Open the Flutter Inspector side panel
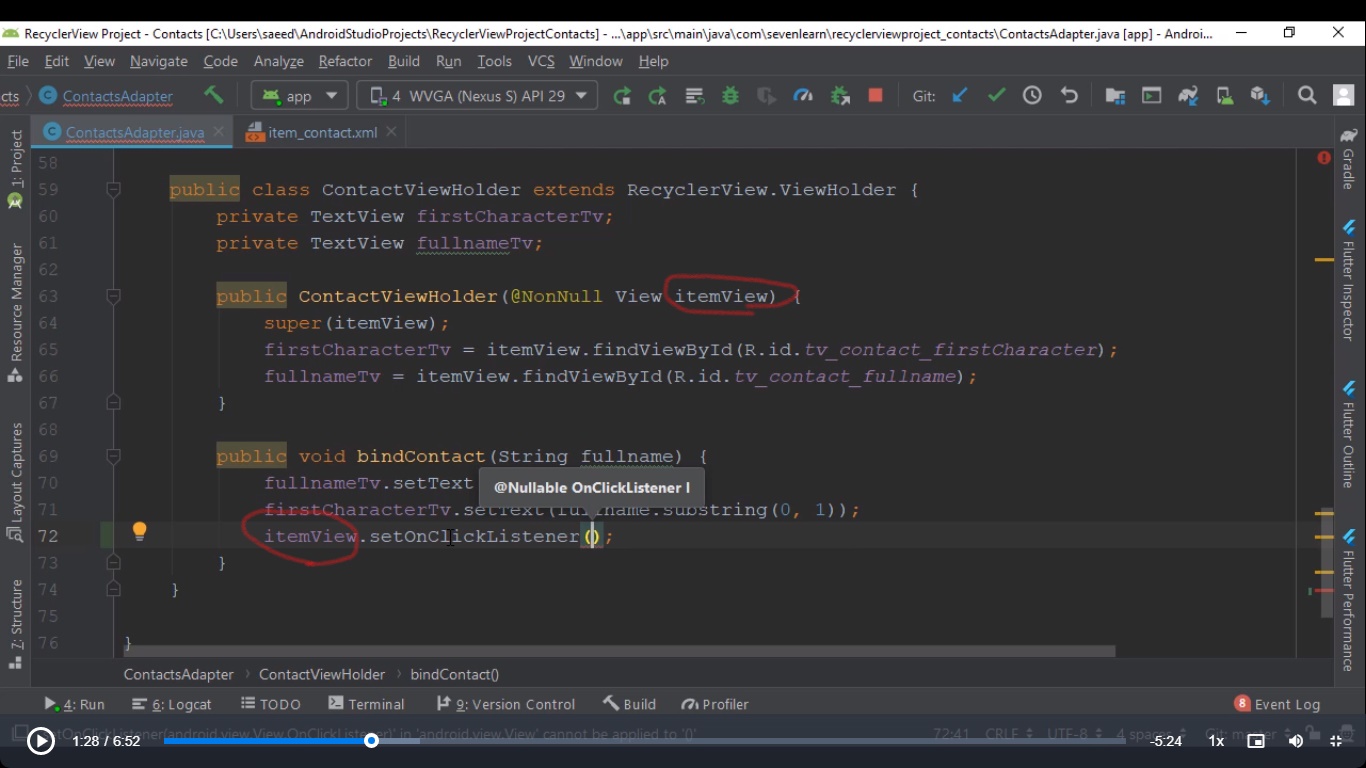 pyautogui.click(x=1348, y=283)
